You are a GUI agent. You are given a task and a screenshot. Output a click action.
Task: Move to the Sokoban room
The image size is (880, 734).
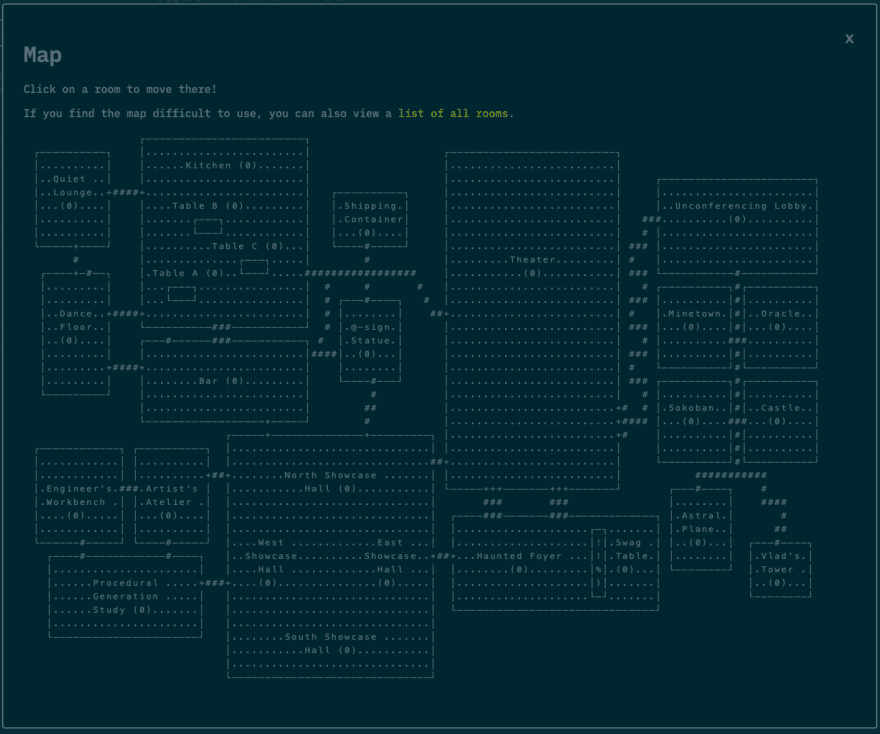coord(695,421)
